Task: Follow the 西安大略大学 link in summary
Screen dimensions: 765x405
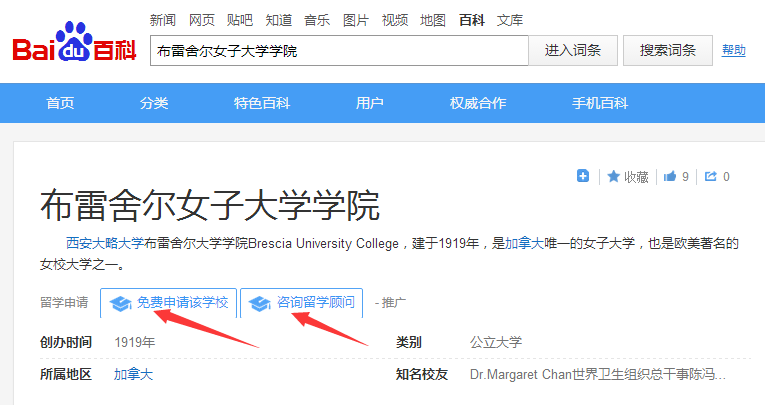Action: coord(105,243)
